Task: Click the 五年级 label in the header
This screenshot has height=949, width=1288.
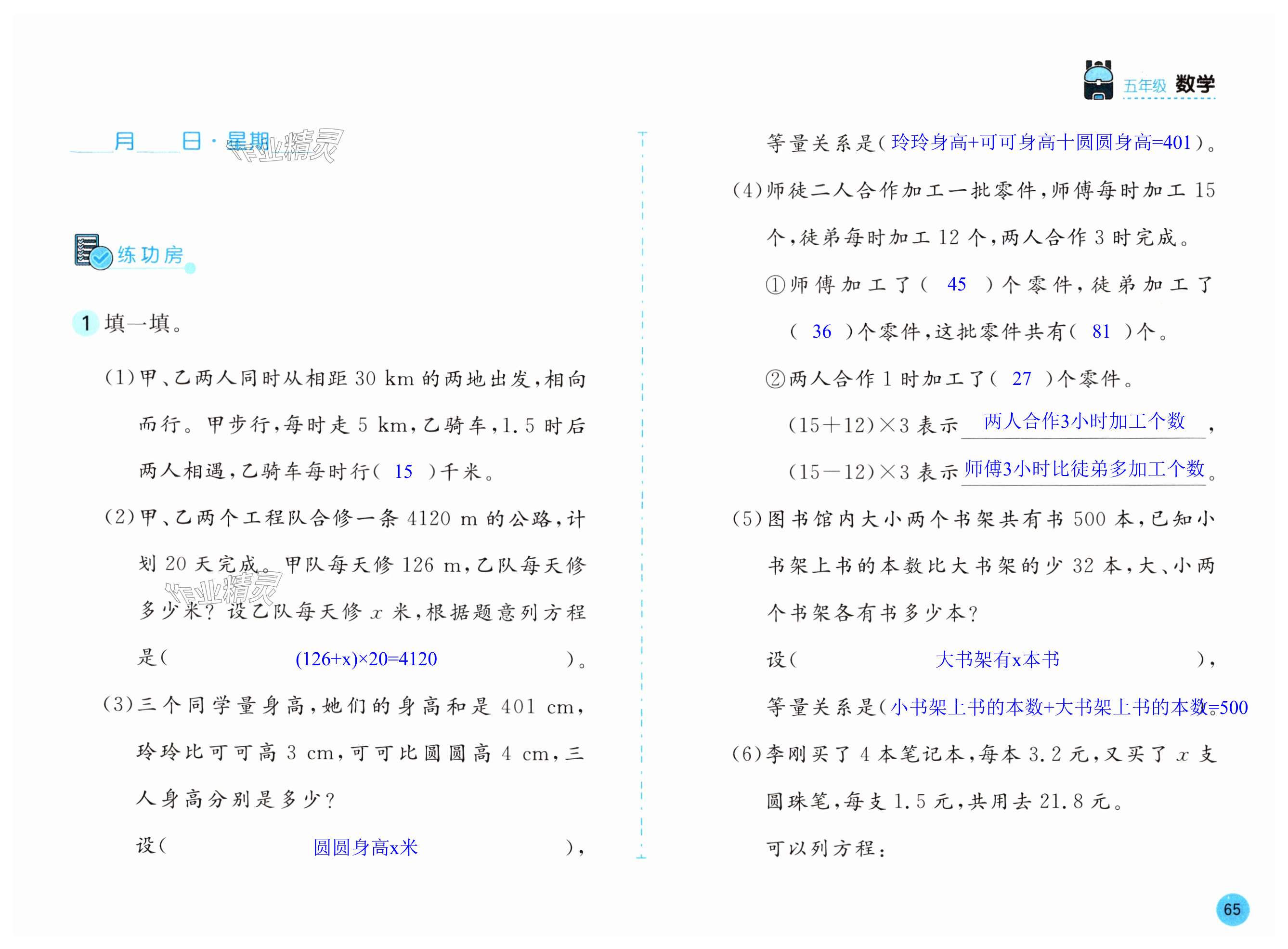Action: (1145, 86)
